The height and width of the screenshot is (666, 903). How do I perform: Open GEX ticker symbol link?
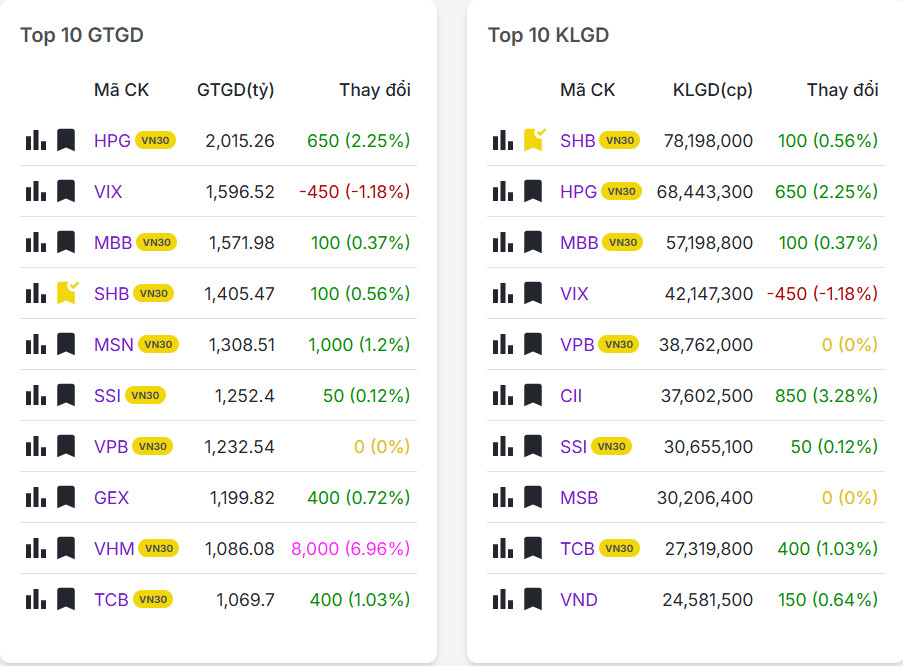[x=112, y=498]
